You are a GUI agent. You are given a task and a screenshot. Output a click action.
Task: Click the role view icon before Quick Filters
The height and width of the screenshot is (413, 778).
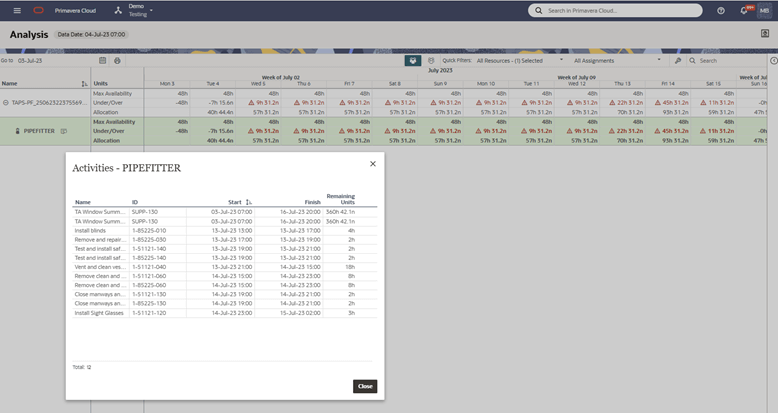coord(431,61)
